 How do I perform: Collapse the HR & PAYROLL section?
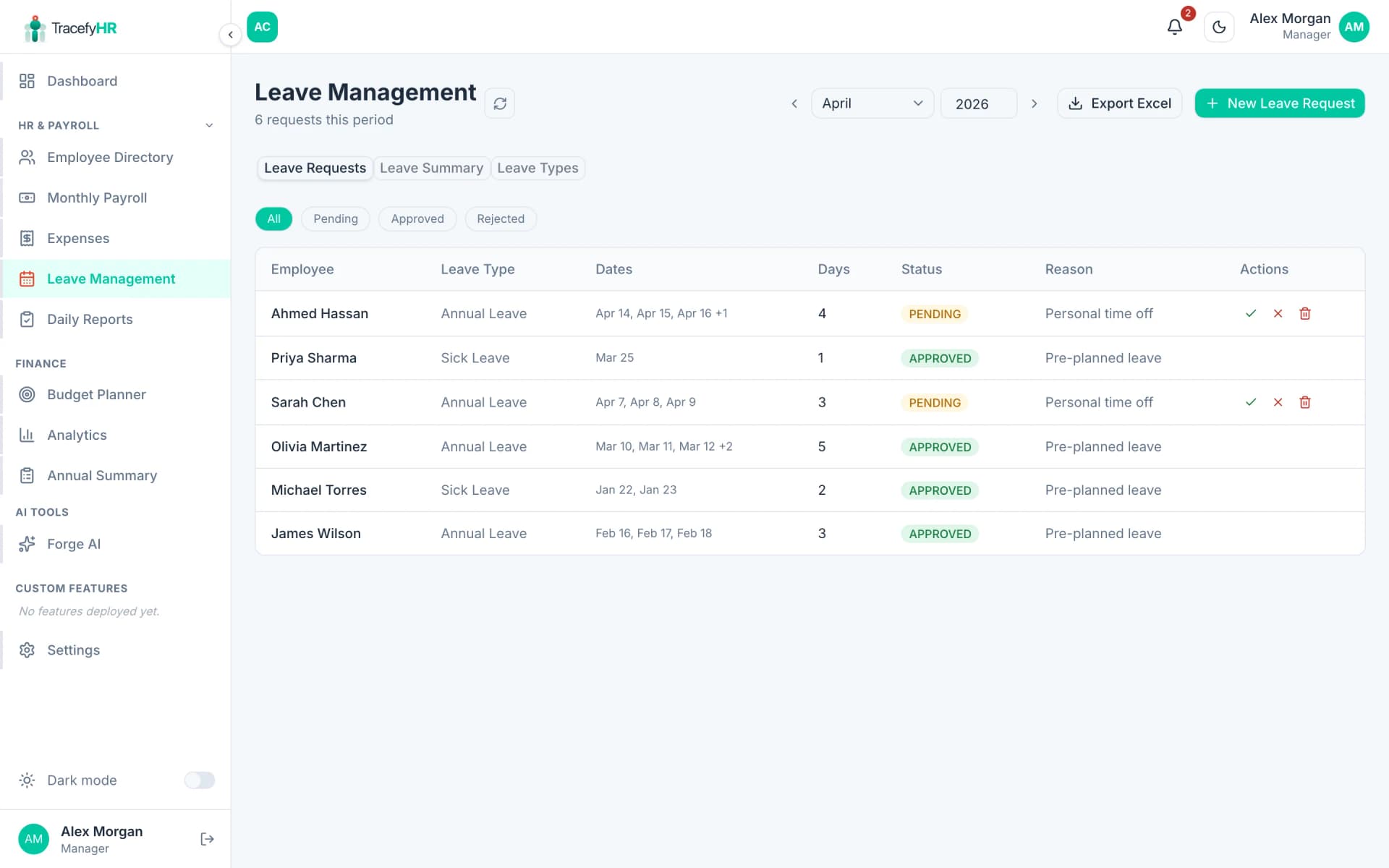(x=209, y=125)
